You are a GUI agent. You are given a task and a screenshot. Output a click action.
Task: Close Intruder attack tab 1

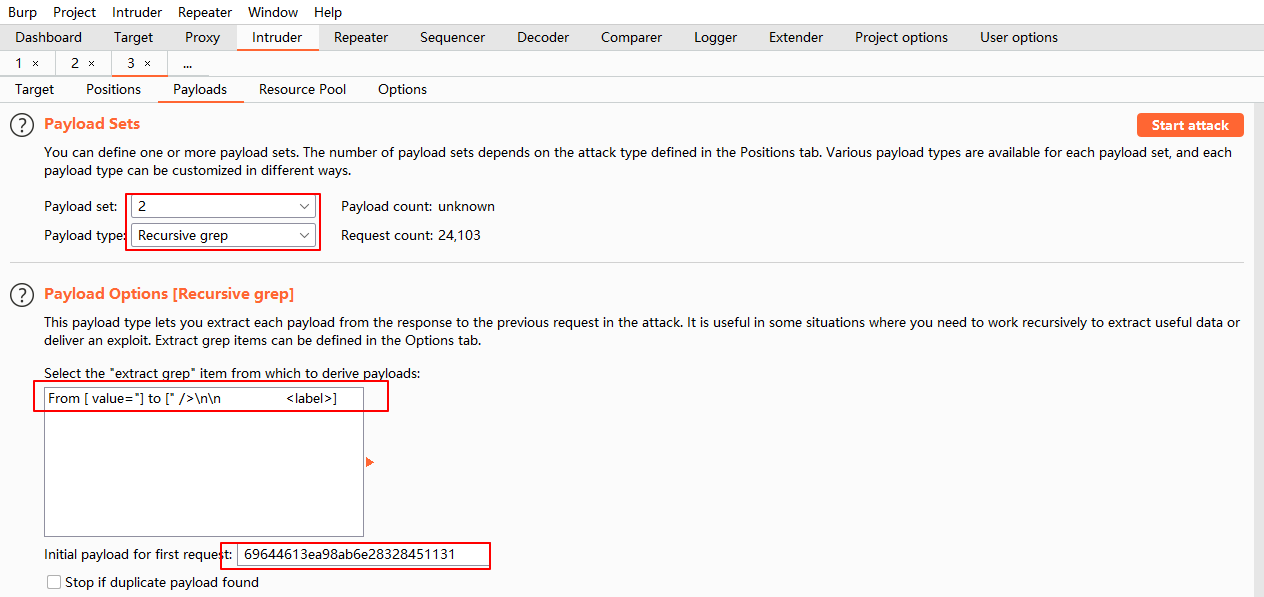pyautogui.click(x=36, y=63)
